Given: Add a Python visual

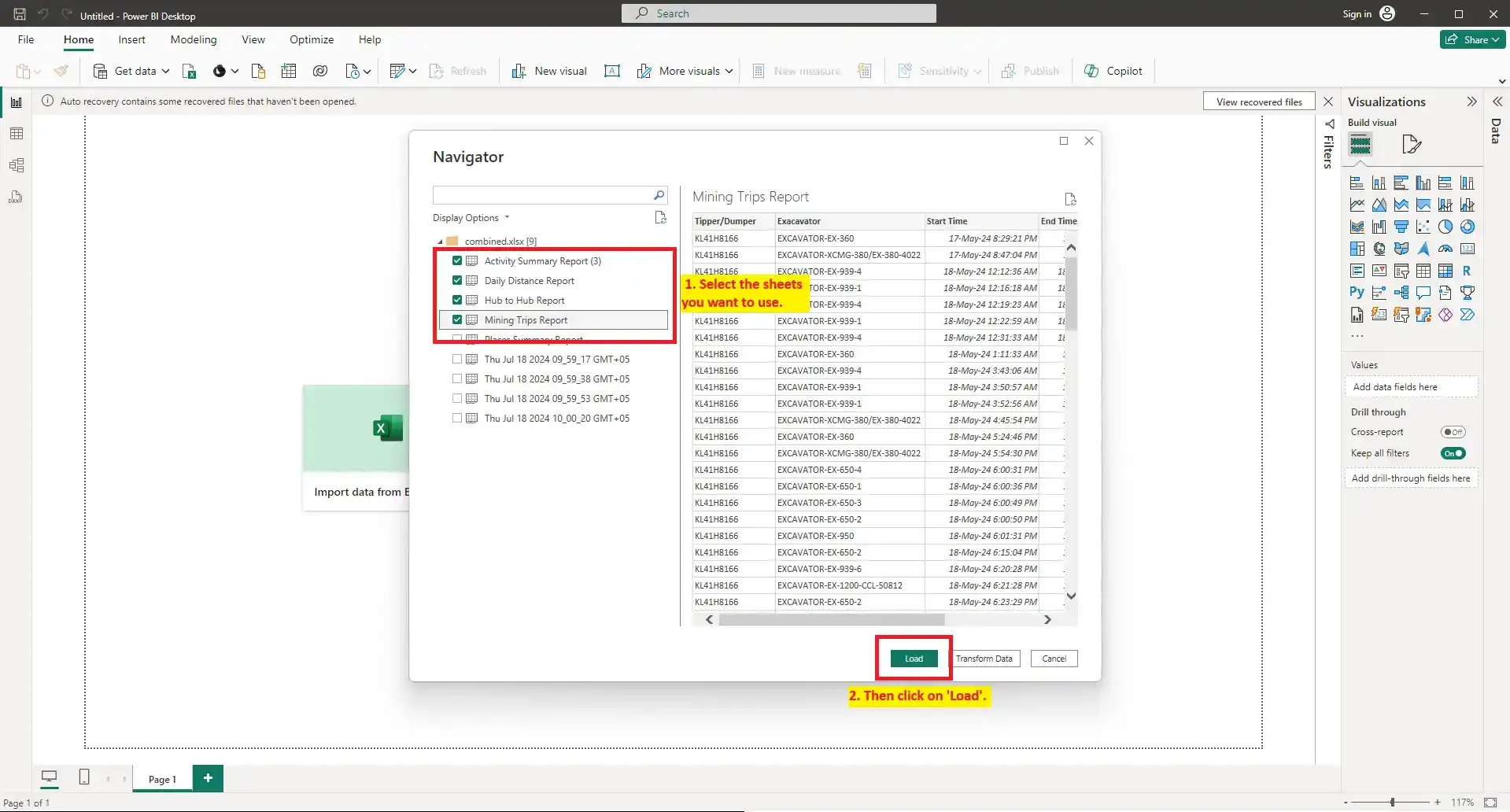Looking at the screenshot, I should 1357,292.
